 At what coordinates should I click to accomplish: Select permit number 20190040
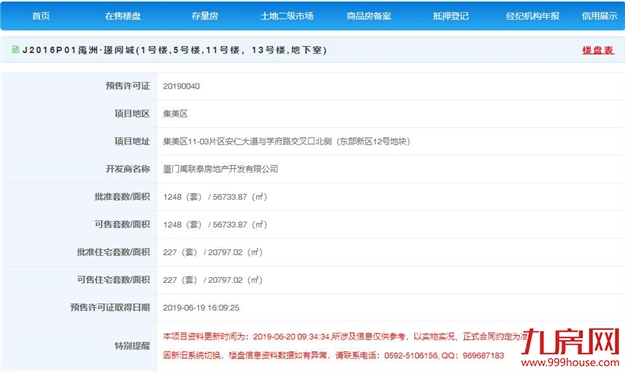click(x=181, y=86)
